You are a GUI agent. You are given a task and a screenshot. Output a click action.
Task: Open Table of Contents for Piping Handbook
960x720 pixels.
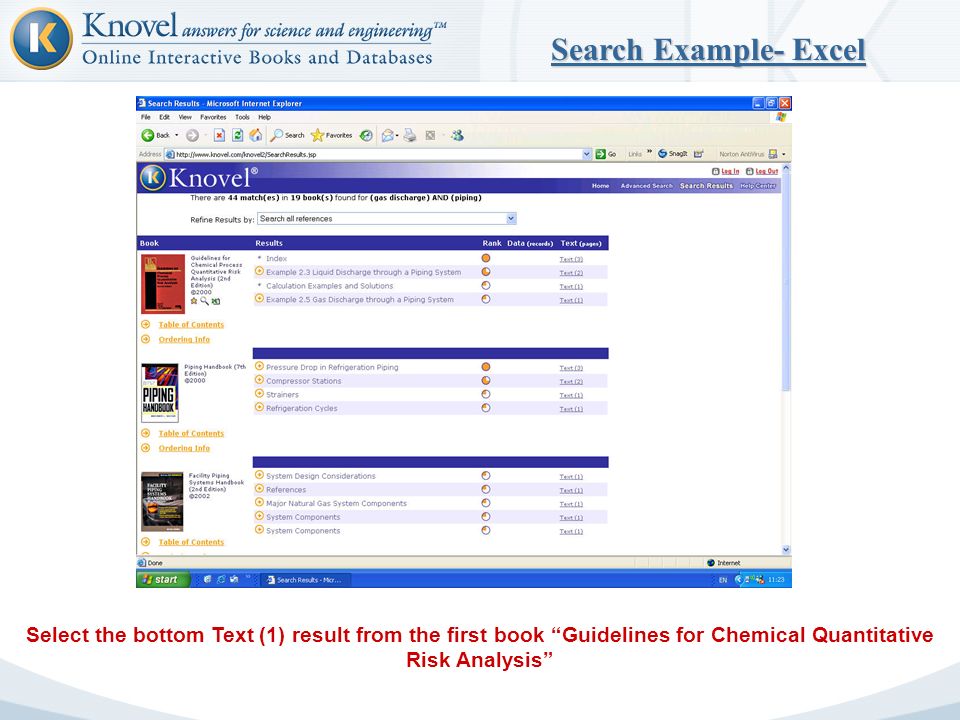(x=191, y=433)
